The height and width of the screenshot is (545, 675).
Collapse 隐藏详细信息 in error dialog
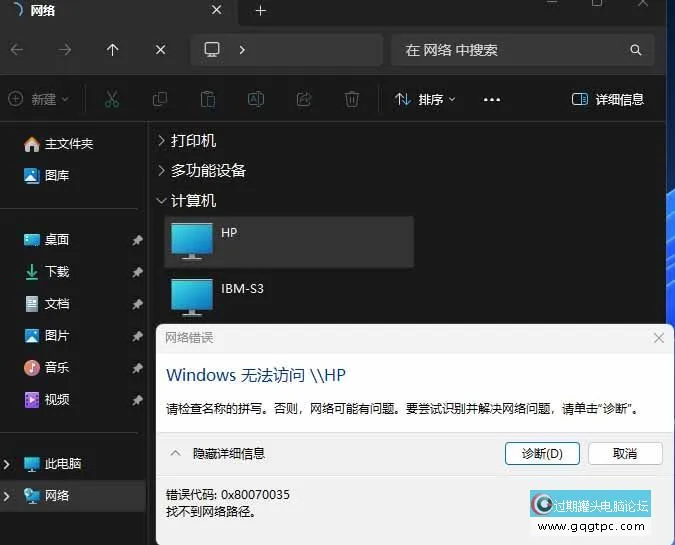[x=217, y=453]
